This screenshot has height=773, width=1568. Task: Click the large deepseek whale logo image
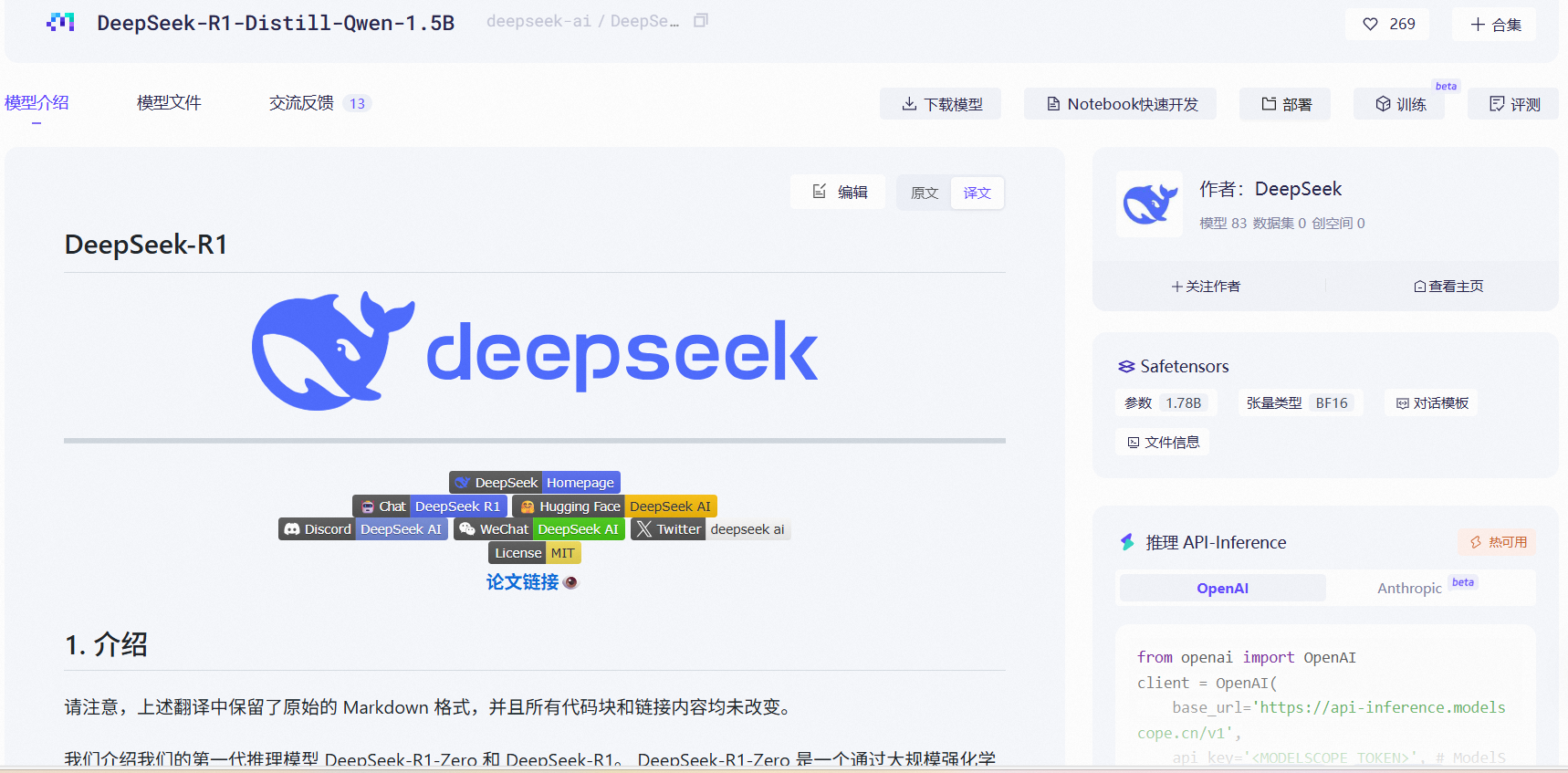coord(535,351)
